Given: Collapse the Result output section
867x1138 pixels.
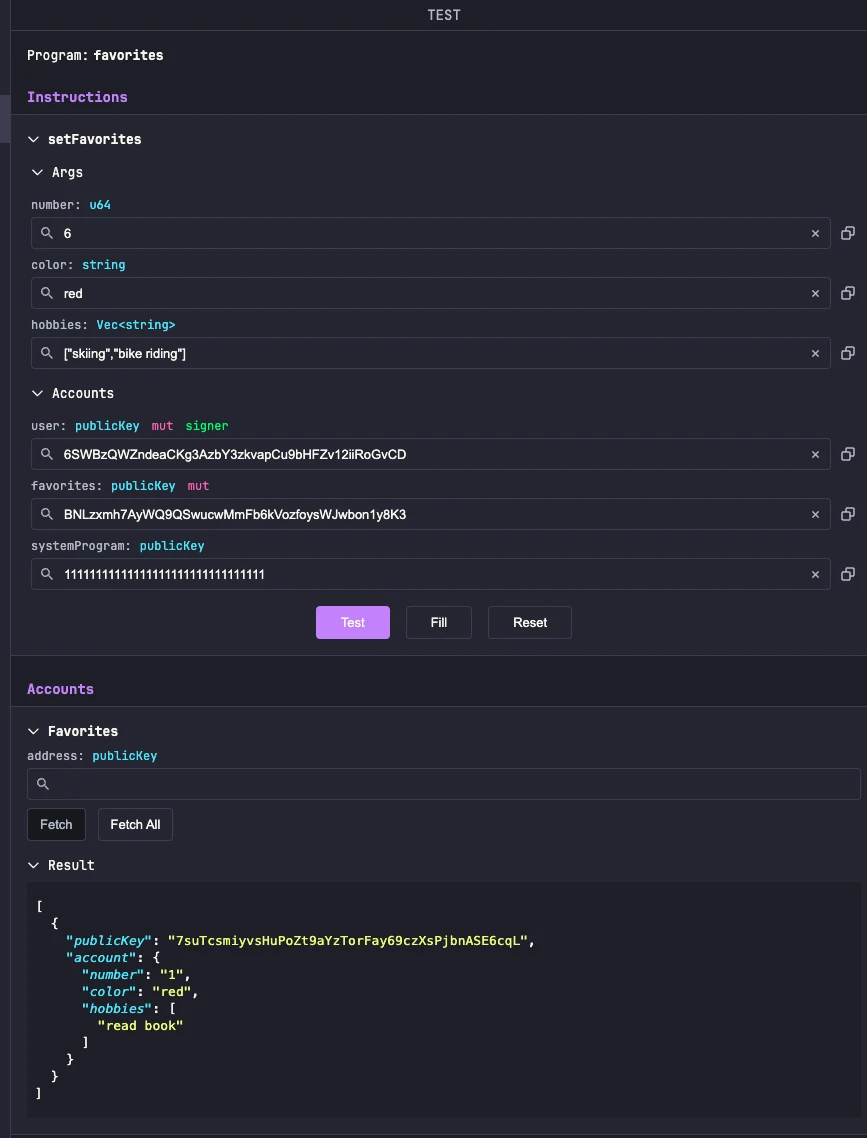Looking at the screenshot, I should 34,865.
